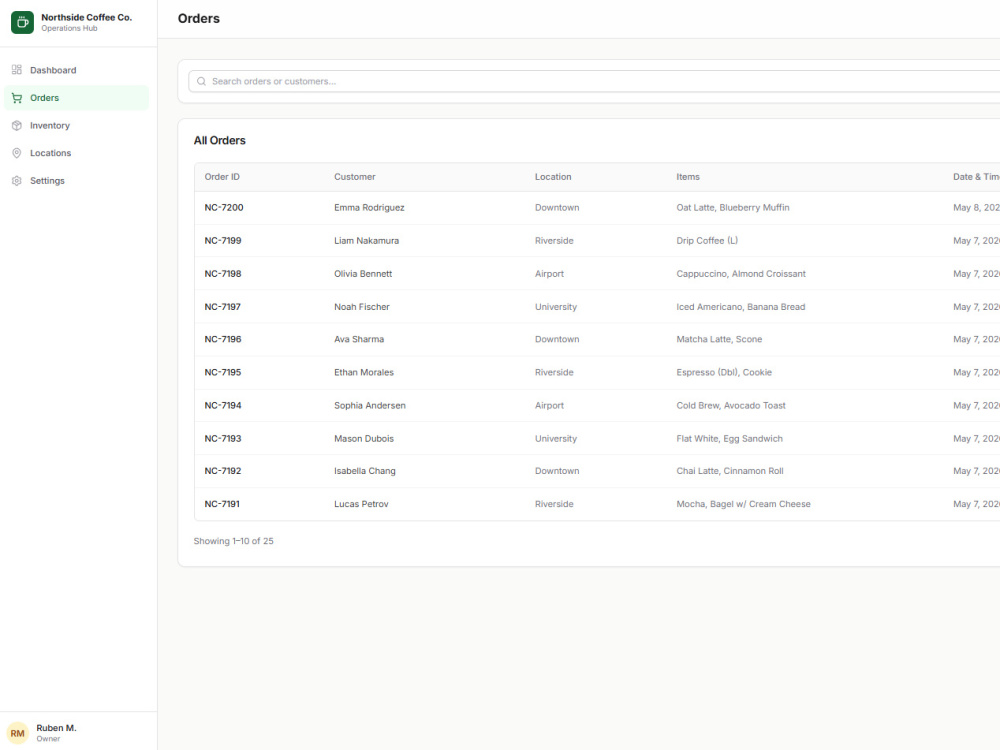Open the Dashboard page

tap(77, 70)
